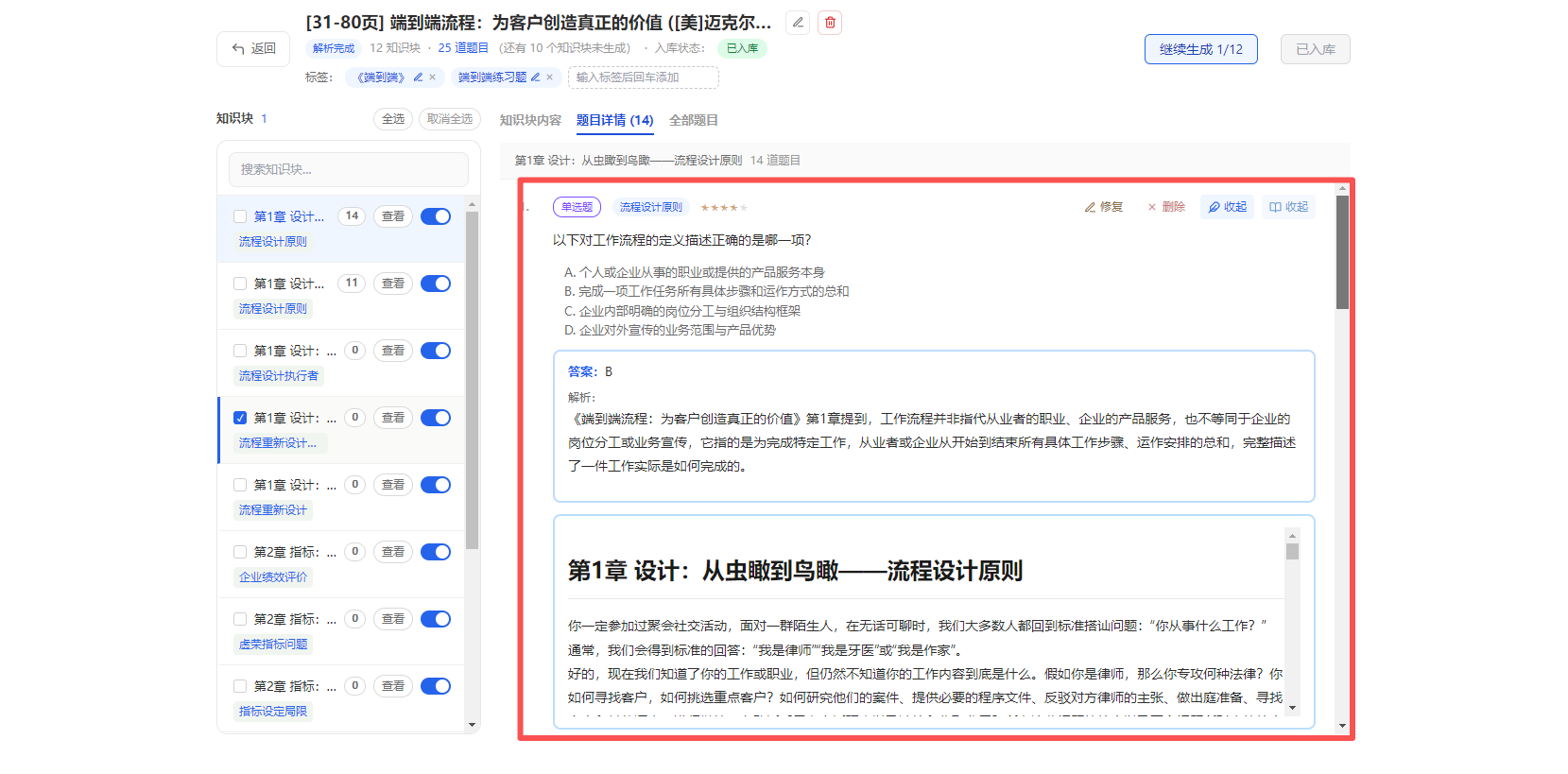The width and height of the screenshot is (1568, 774).
Task: Click the 流程设计执行者 tag label
Action: pos(278,376)
